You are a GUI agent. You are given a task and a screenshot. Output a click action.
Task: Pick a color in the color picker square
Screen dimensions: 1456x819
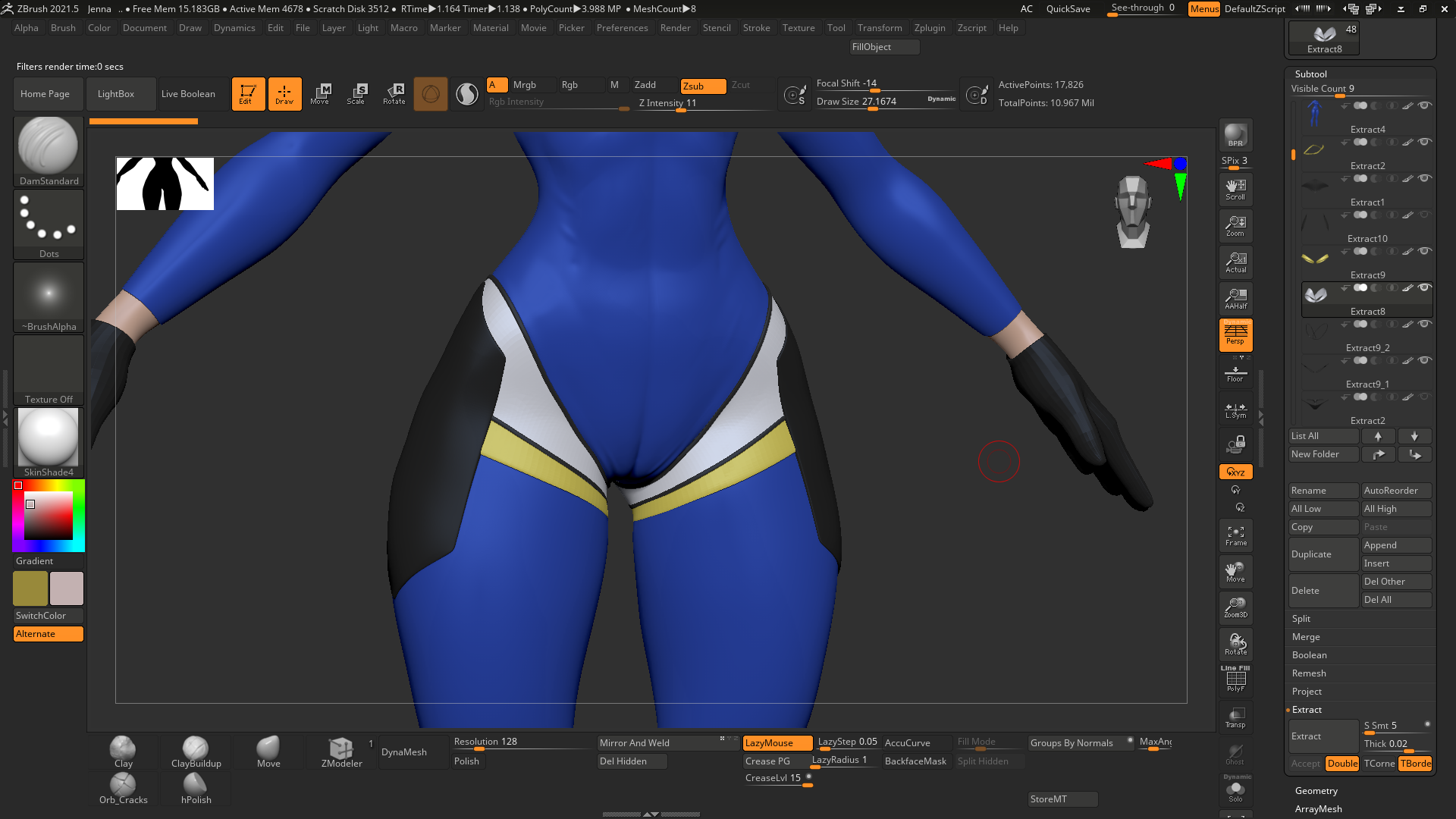49,516
